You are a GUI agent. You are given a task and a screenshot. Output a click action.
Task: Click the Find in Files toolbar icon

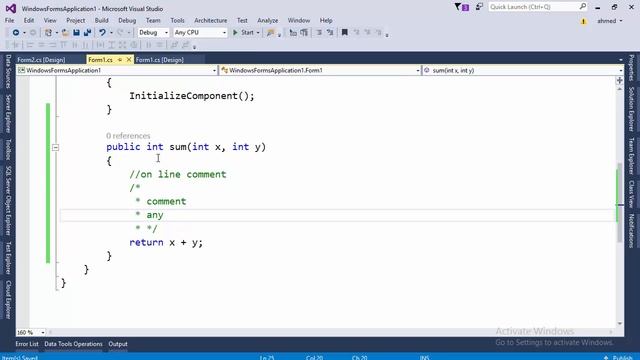(270, 33)
